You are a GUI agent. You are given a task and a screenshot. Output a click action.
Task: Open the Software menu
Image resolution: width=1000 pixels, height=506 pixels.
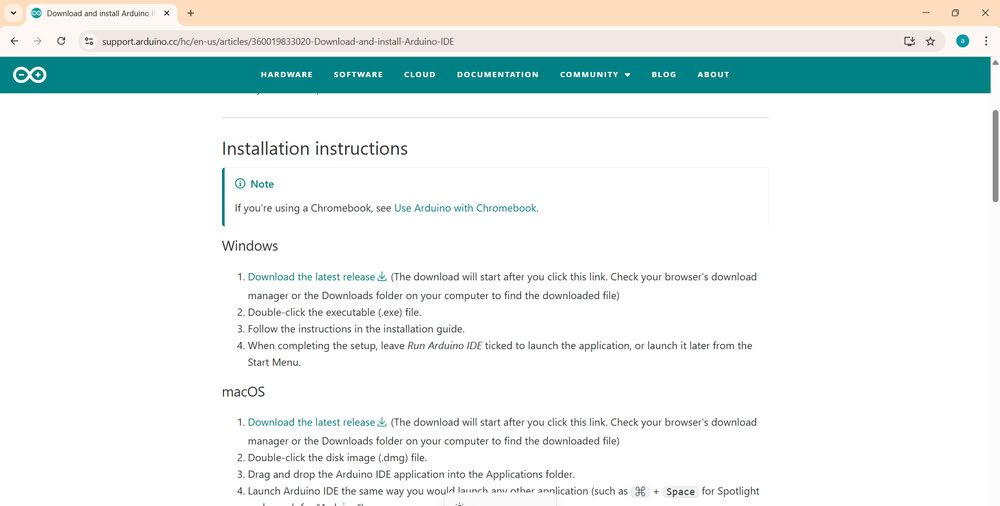(358, 75)
